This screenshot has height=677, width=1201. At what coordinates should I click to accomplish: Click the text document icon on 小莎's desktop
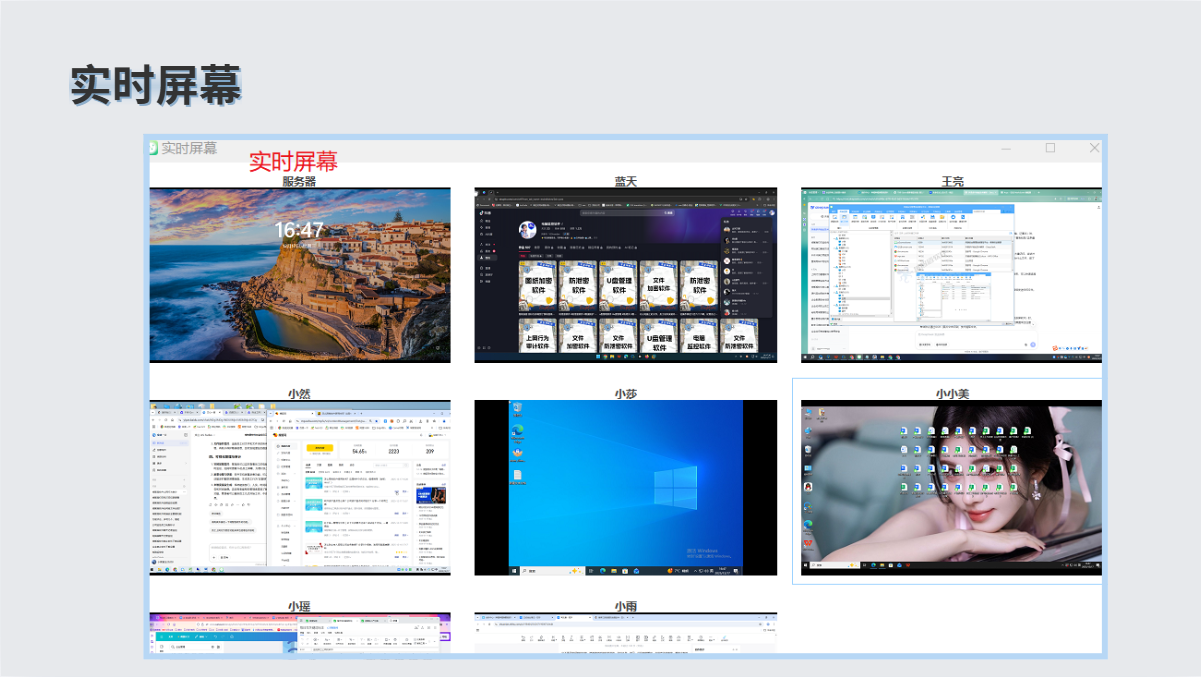pyautogui.click(x=517, y=473)
